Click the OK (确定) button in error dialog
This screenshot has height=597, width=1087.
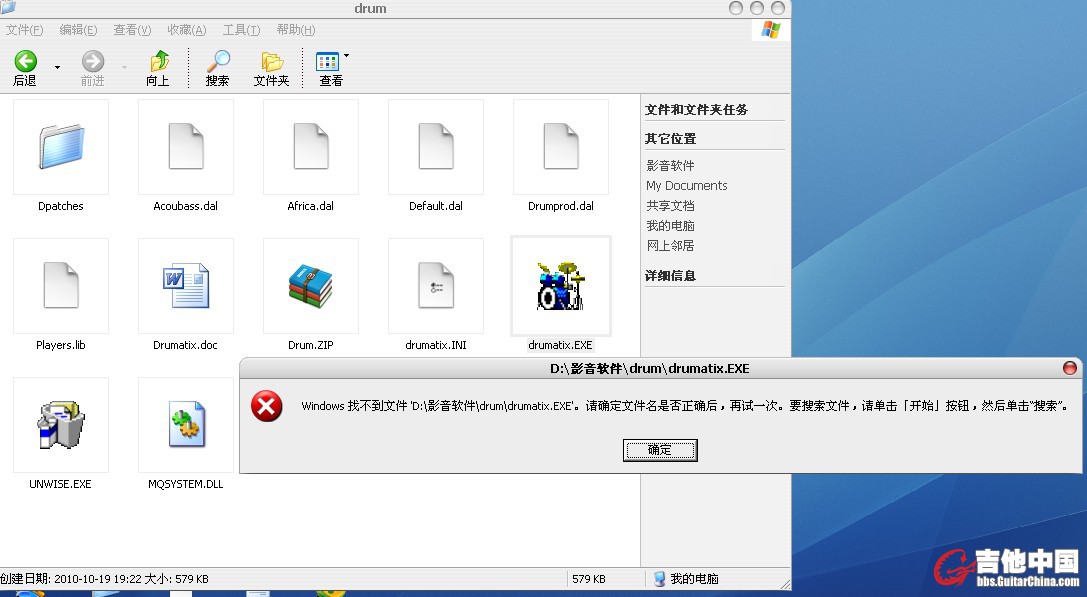[x=660, y=450]
